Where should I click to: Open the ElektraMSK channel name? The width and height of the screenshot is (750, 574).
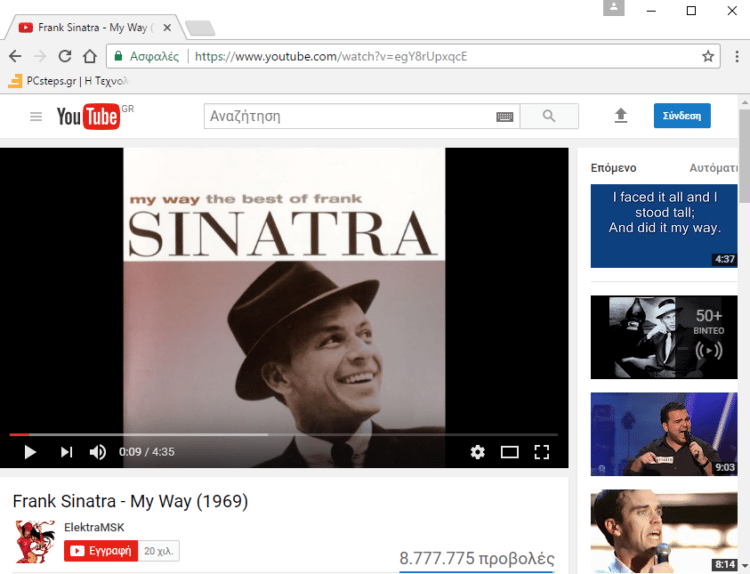[94, 527]
